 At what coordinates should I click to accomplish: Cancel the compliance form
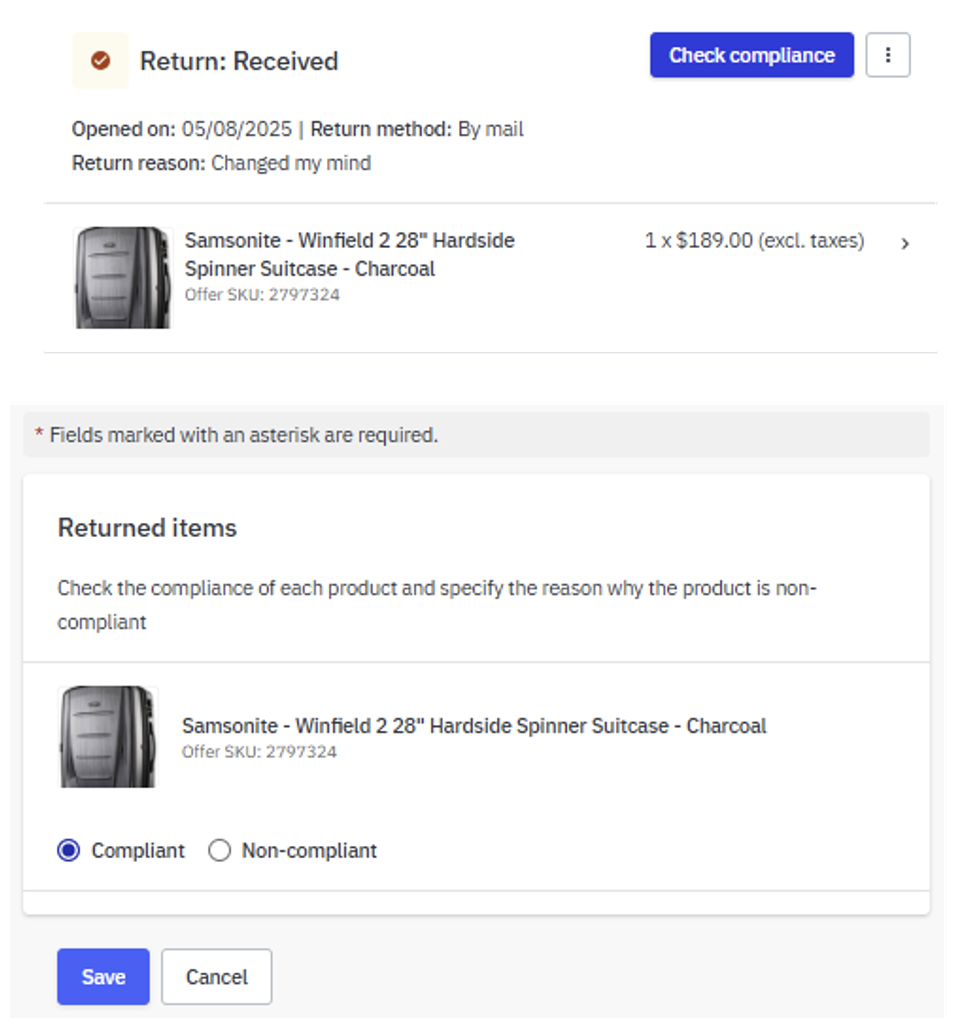click(x=216, y=976)
